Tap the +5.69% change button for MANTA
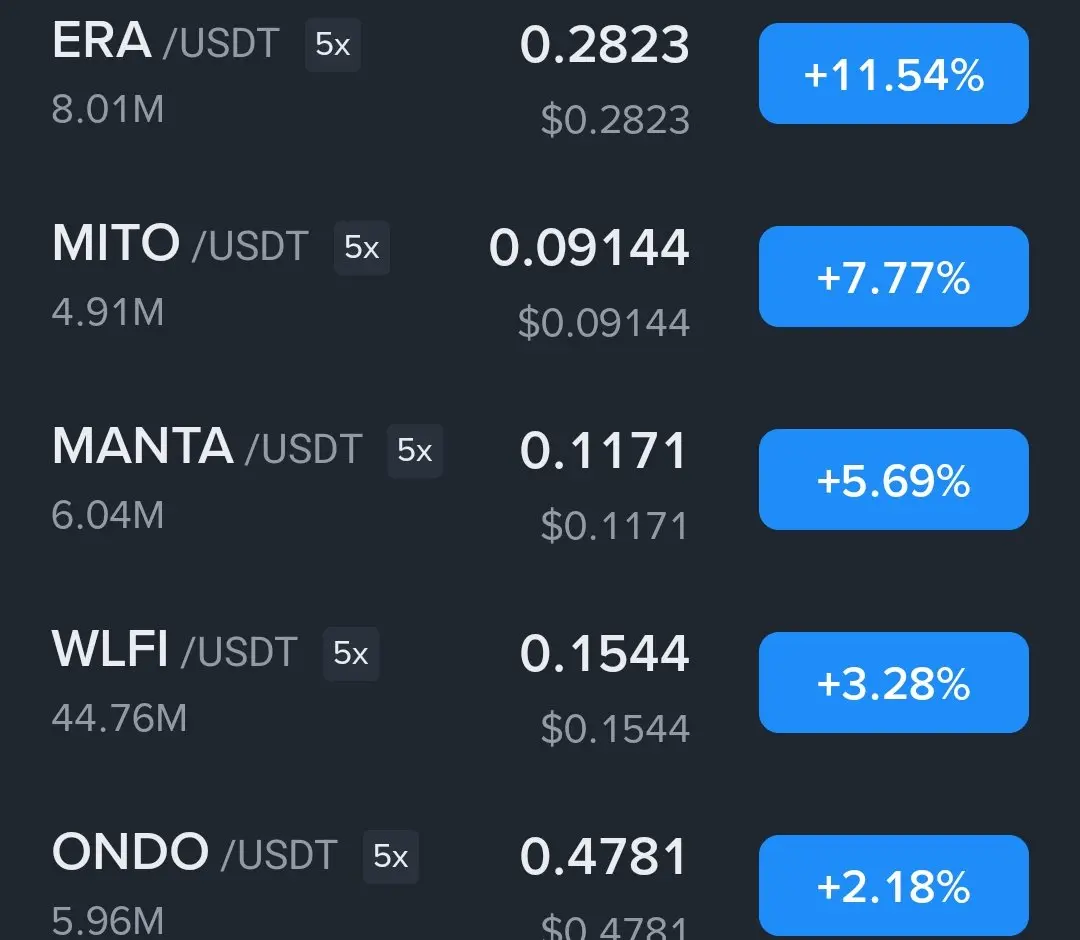This screenshot has height=940, width=1080. coord(893,479)
